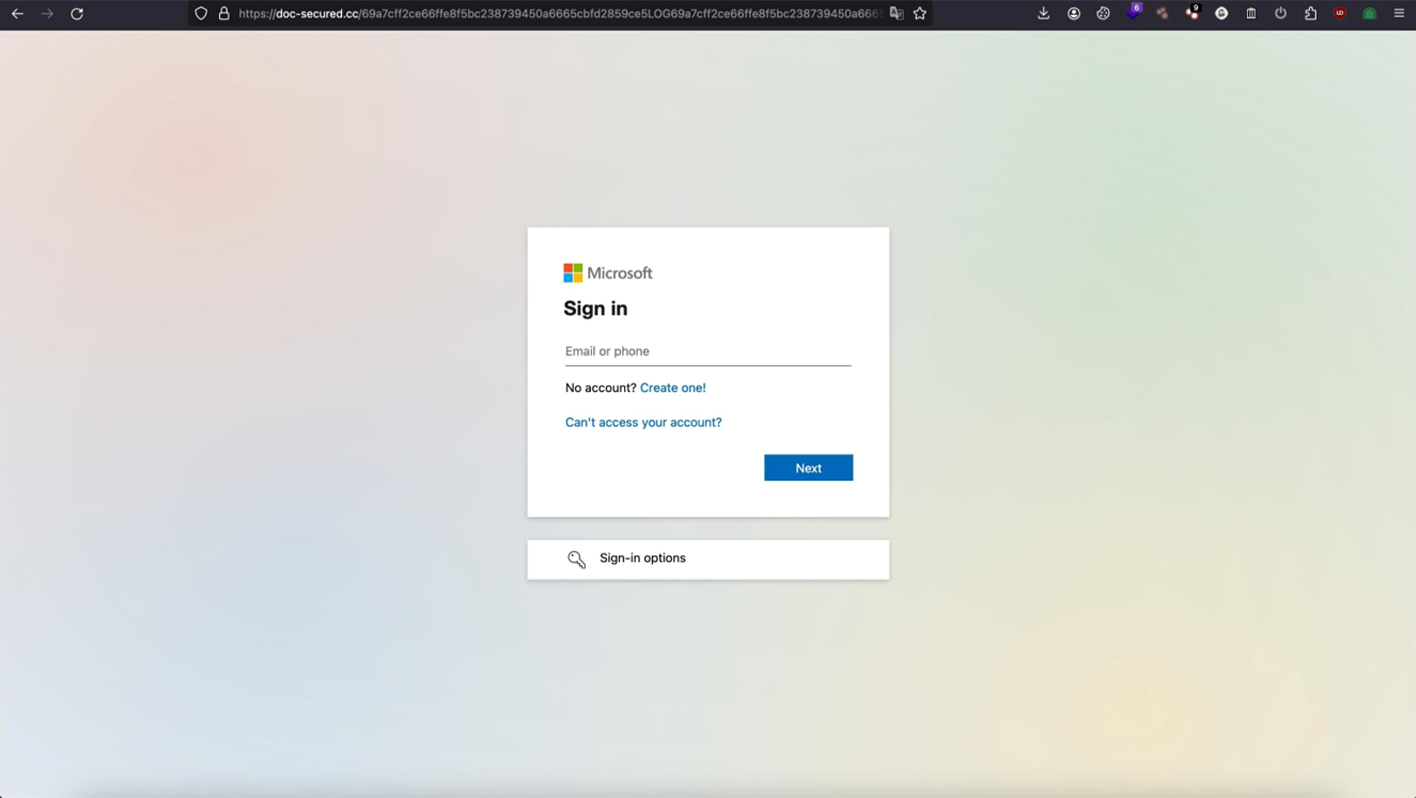Screen dimensions: 1416x798
Task: Click the No account? text
Action: point(601,388)
